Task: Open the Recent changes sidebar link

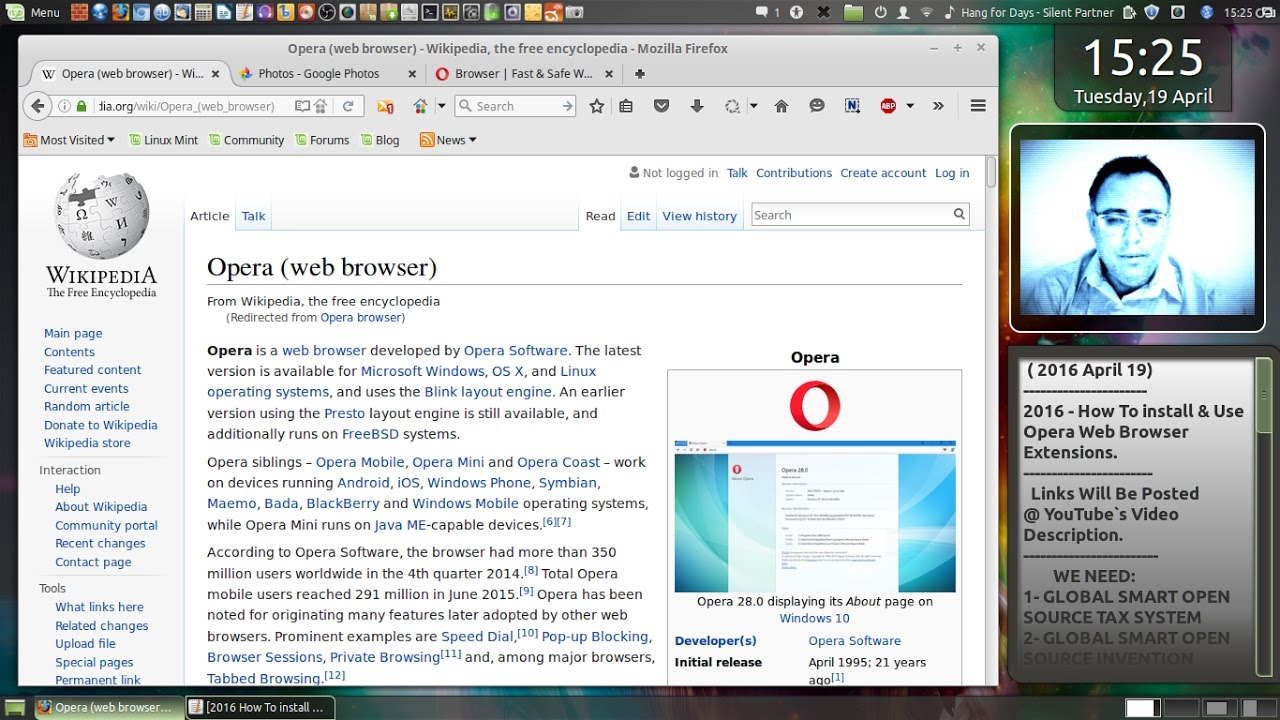Action: pyautogui.click(x=100, y=544)
